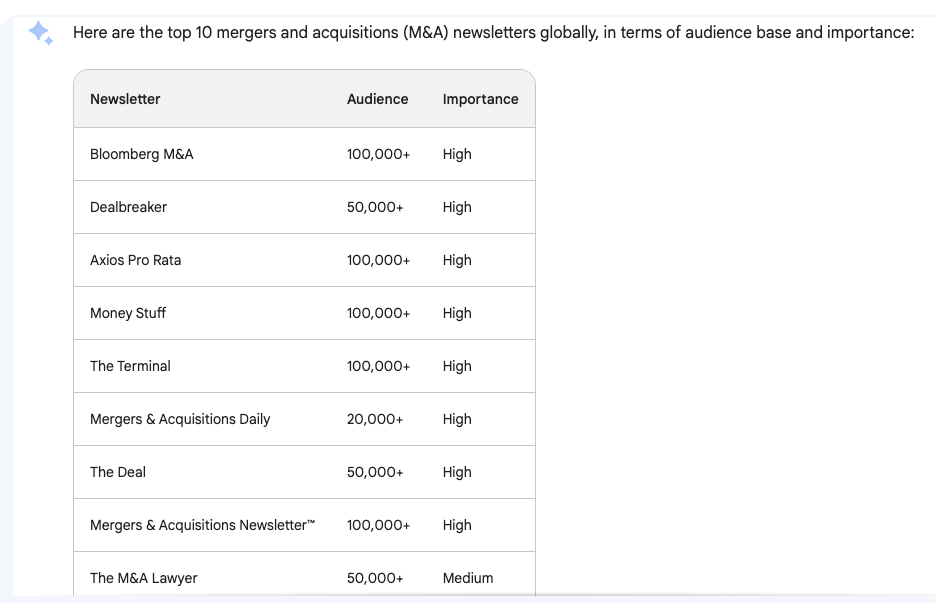Select the Audience column header
This screenshot has width=936, height=603.
377,99
